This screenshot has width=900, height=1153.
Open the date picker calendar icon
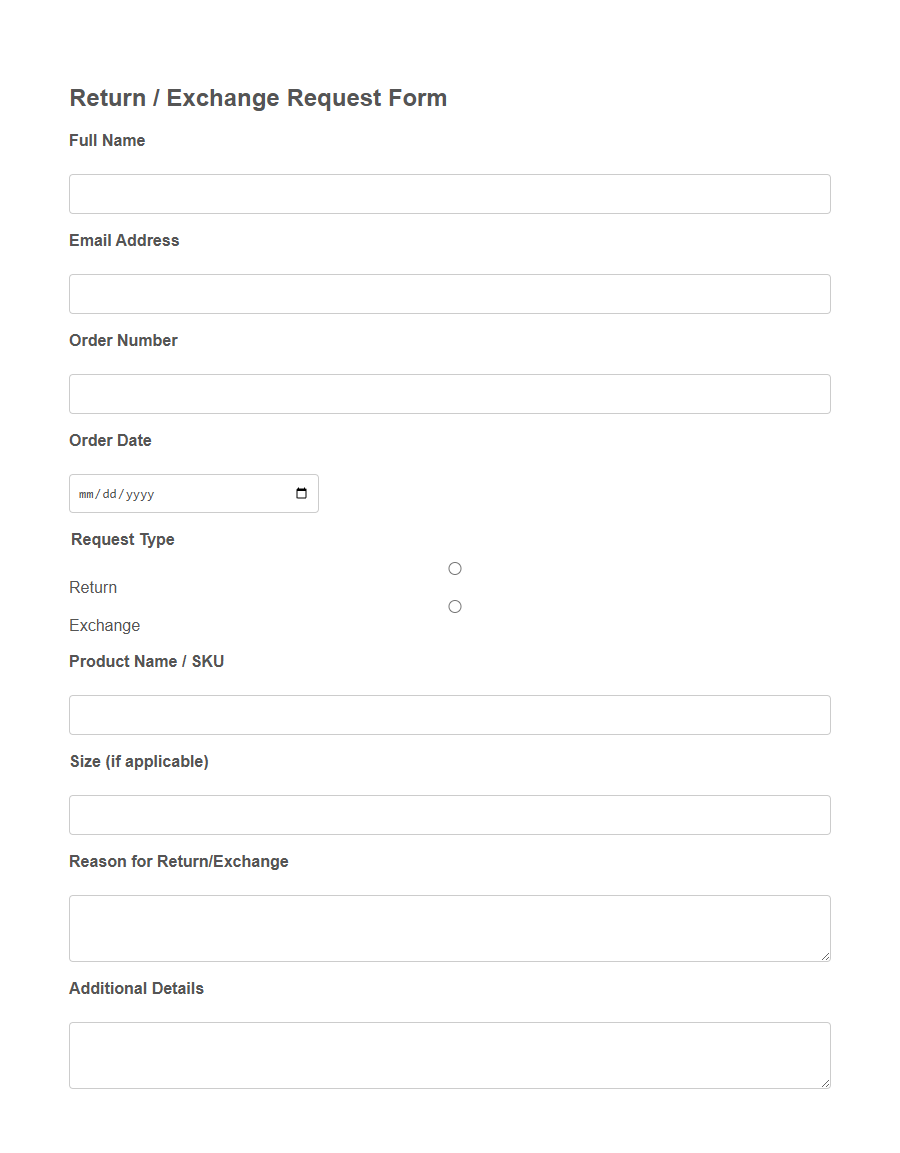(x=301, y=493)
